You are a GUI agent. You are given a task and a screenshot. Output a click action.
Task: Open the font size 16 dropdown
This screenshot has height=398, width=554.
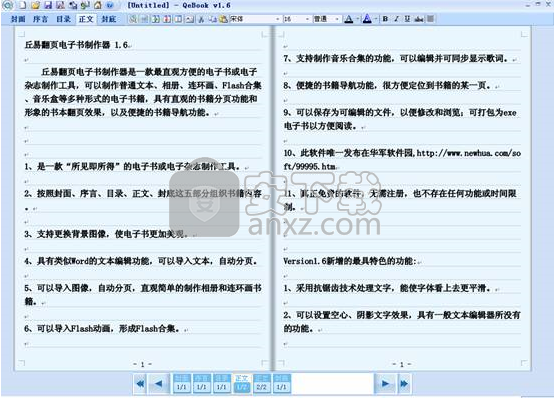(x=307, y=19)
